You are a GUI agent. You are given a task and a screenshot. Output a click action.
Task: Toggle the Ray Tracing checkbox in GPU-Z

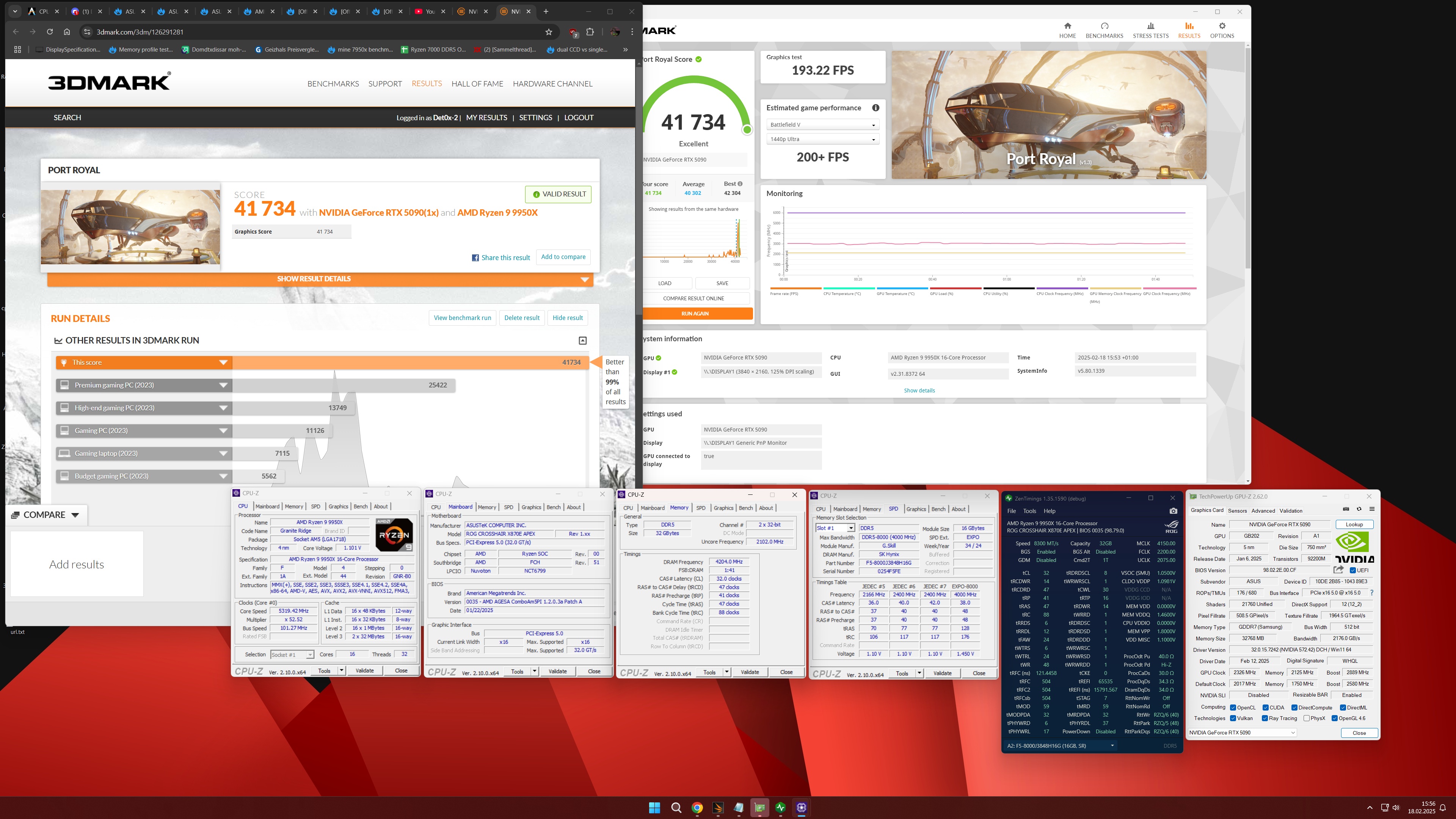tap(1265, 719)
